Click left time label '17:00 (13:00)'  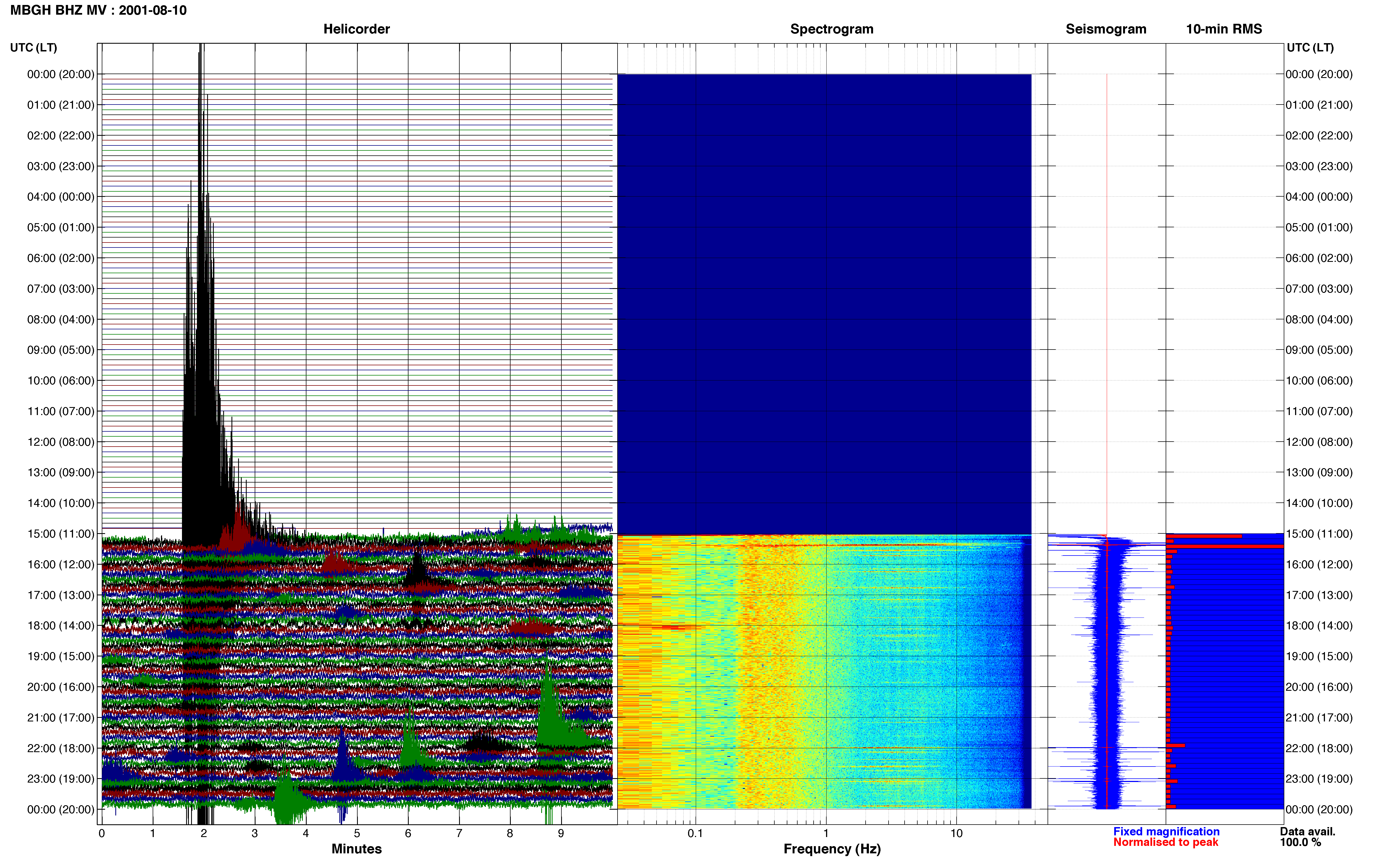pyautogui.click(x=61, y=595)
